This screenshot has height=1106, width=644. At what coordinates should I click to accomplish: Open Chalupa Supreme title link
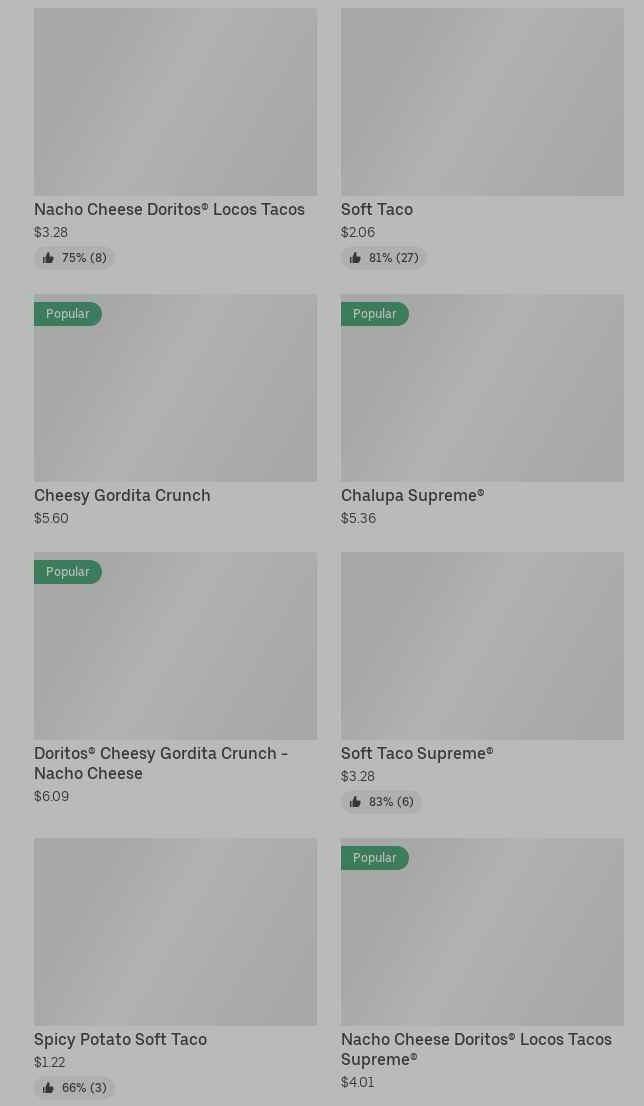coord(413,496)
